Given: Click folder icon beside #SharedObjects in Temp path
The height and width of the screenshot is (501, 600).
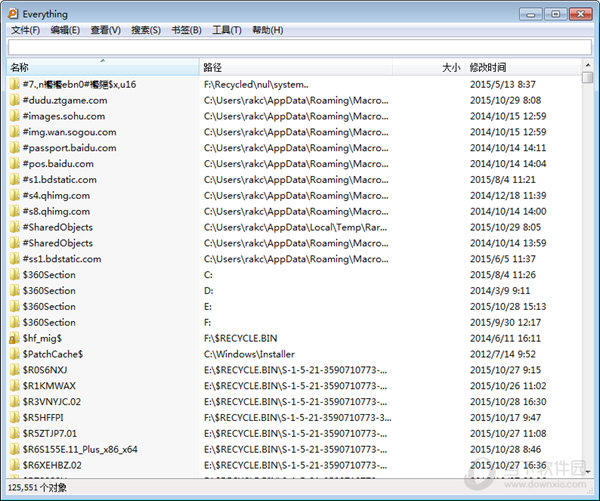Looking at the screenshot, I should (x=14, y=227).
